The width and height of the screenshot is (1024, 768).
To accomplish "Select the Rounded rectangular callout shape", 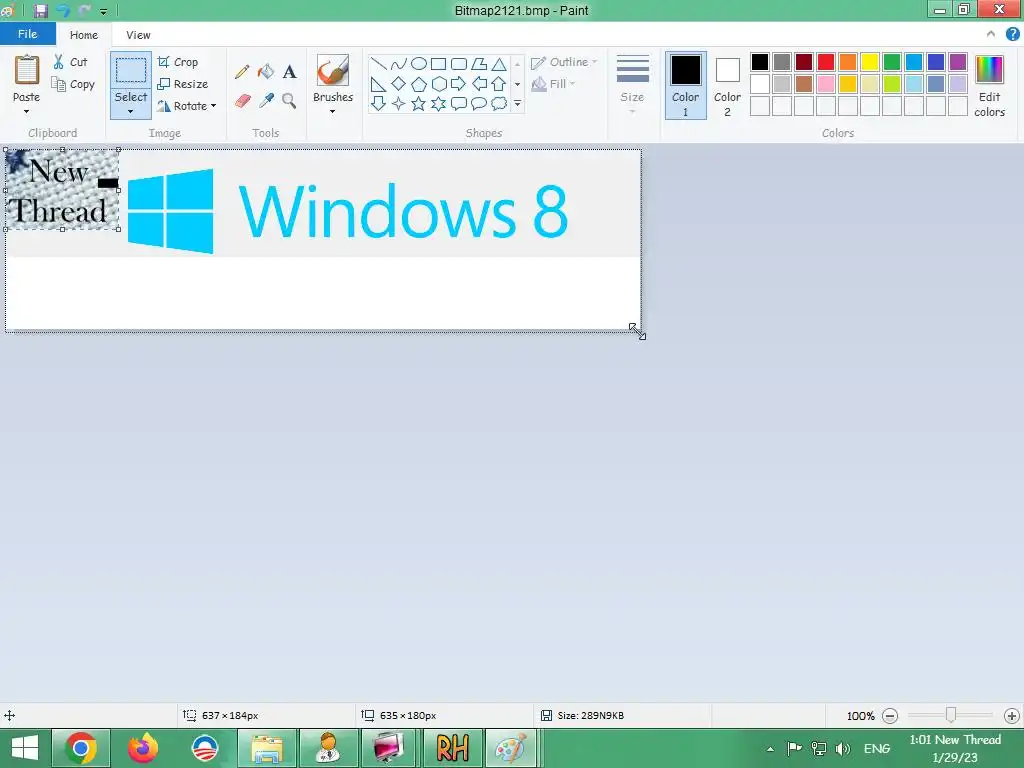I will click(458, 103).
